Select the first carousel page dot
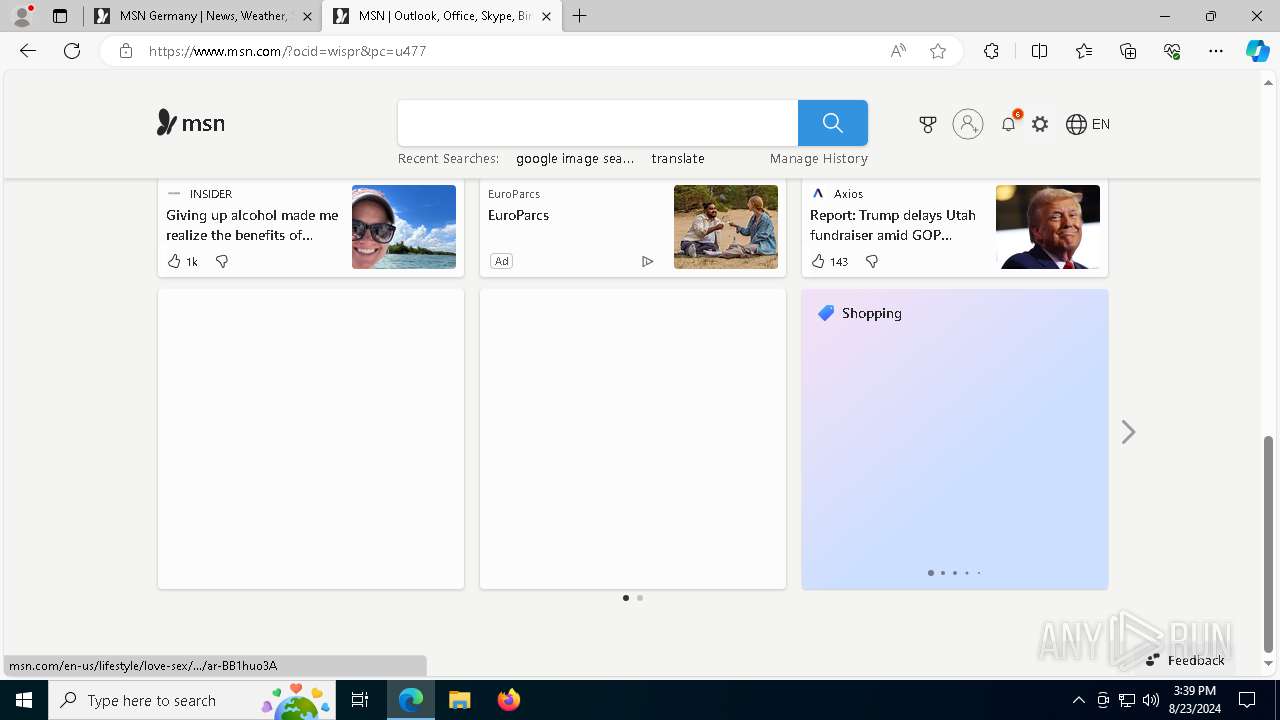The width and height of the screenshot is (1280, 720). click(626, 598)
